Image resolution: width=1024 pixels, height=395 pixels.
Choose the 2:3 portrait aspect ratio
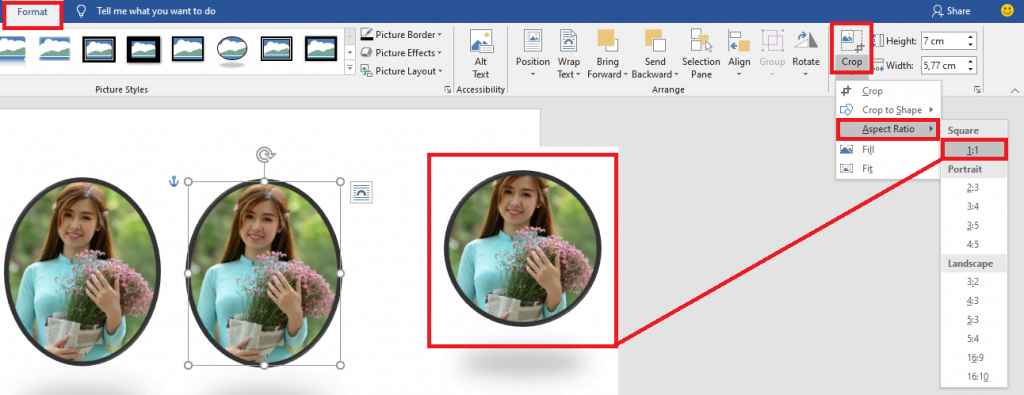(974, 188)
